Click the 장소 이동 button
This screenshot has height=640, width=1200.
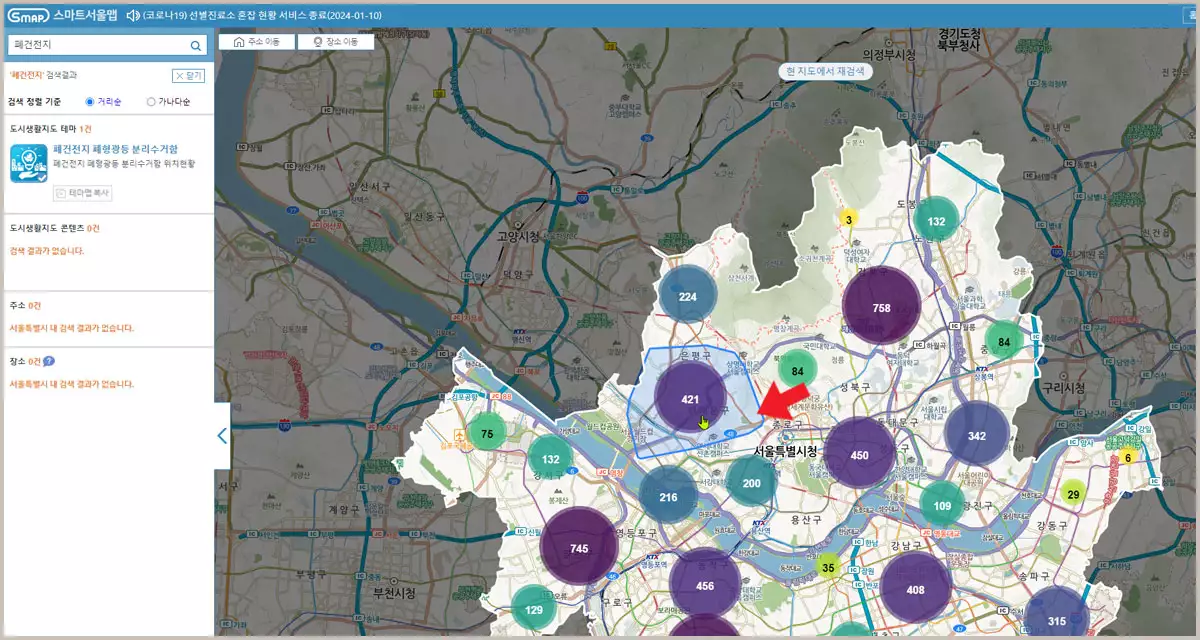click(x=335, y=42)
